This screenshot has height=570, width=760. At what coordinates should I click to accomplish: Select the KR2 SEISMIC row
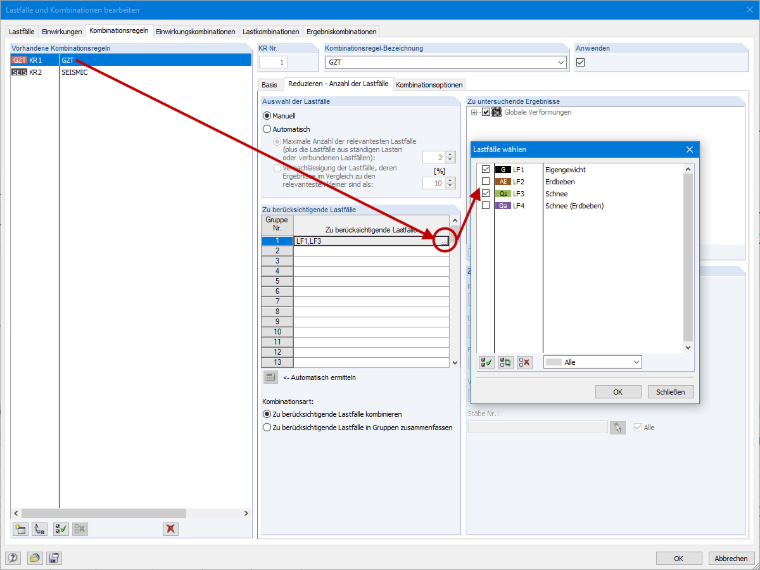click(131, 72)
